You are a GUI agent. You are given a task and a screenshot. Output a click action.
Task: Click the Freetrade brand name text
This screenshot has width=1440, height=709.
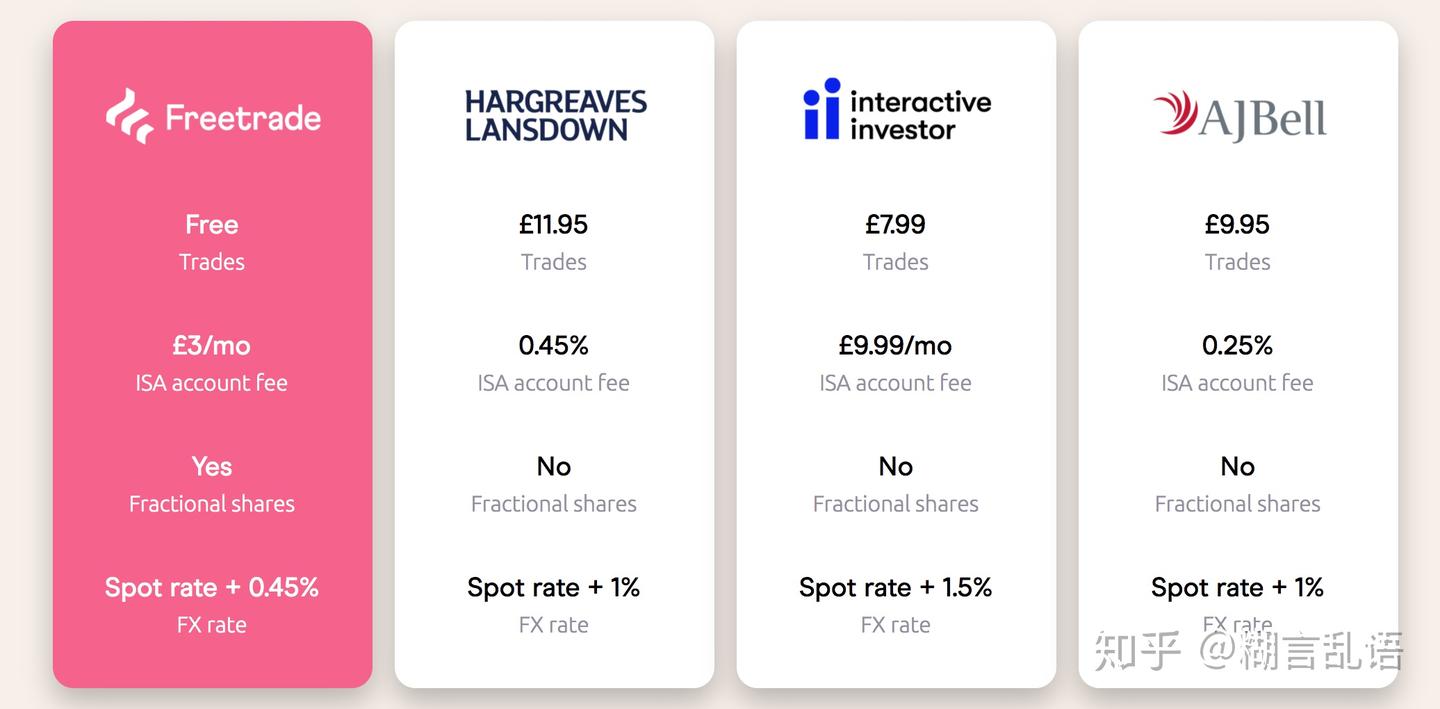(x=243, y=118)
